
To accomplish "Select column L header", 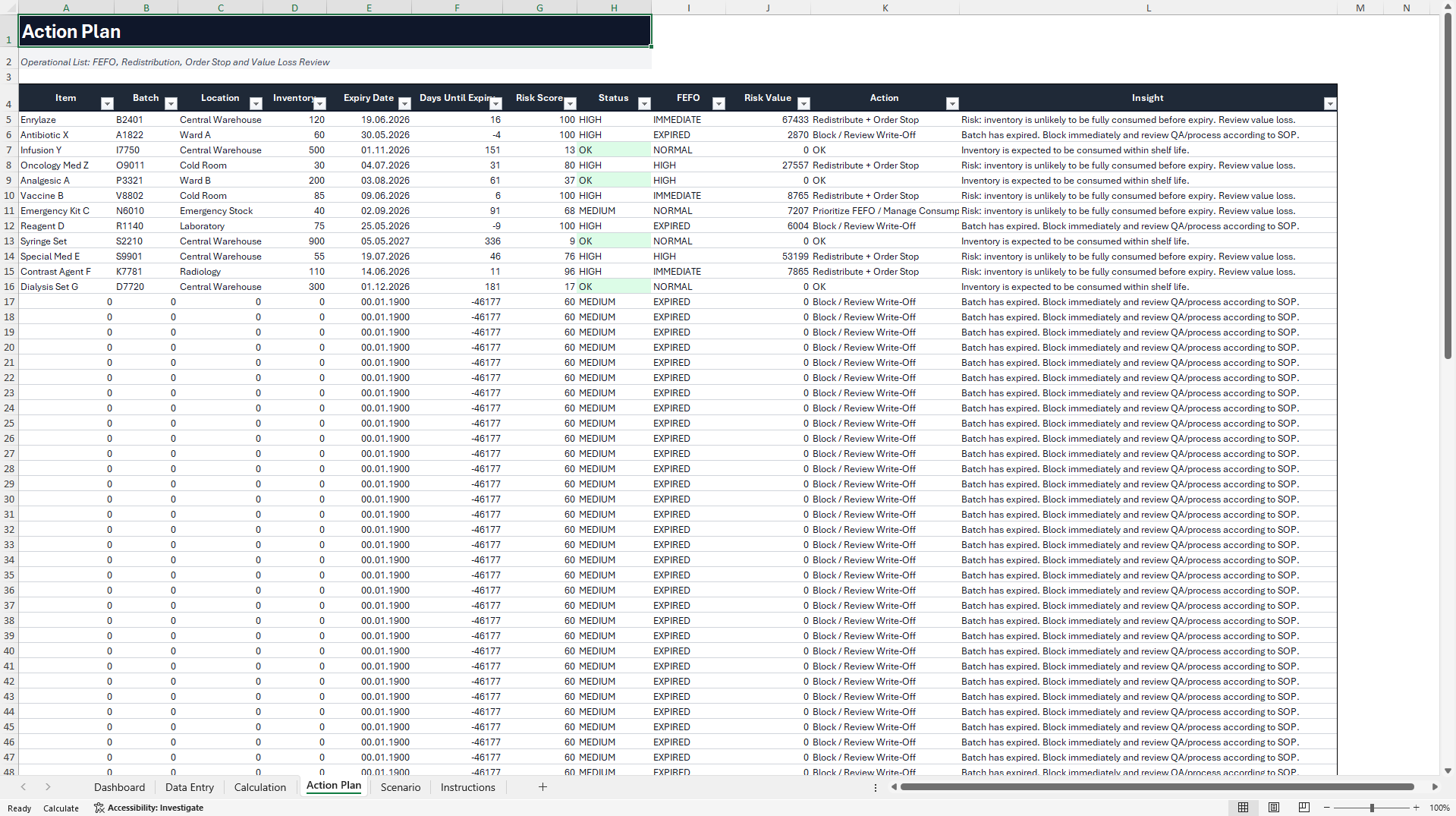I will coord(1148,8).
